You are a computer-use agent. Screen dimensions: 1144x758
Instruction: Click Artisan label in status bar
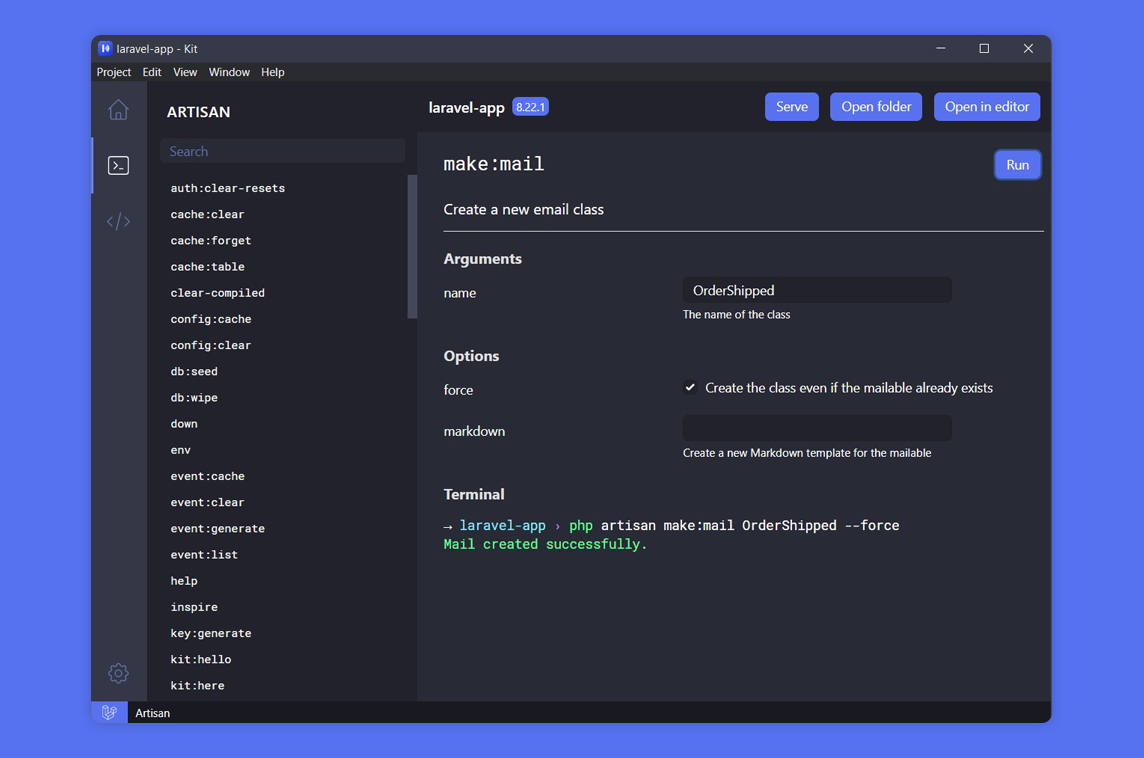[152, 713]
